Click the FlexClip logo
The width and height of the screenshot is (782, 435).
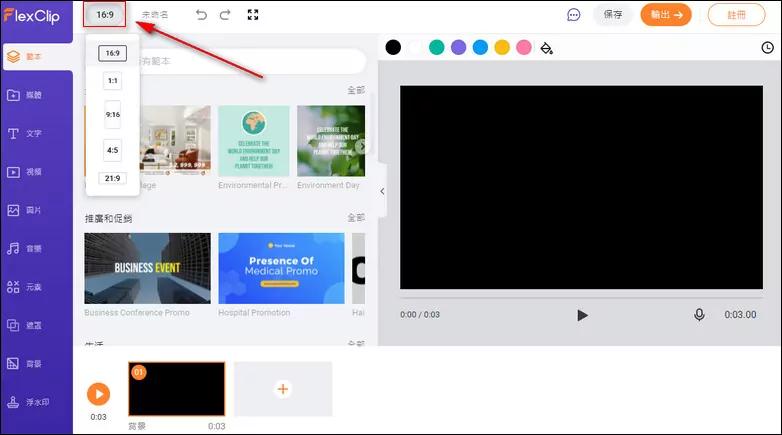pyautogui.click(x=31, y=16)
